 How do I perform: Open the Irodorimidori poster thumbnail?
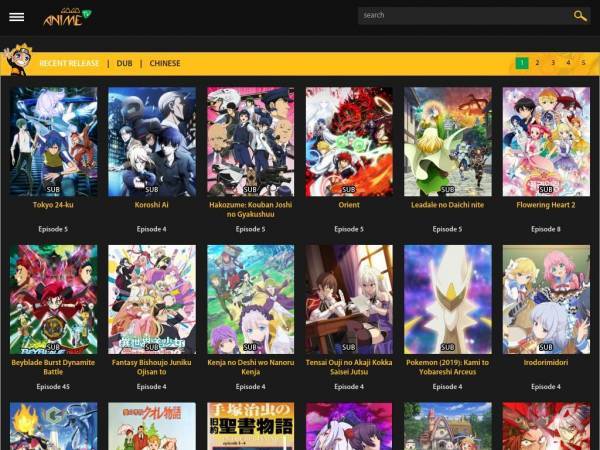546,299
